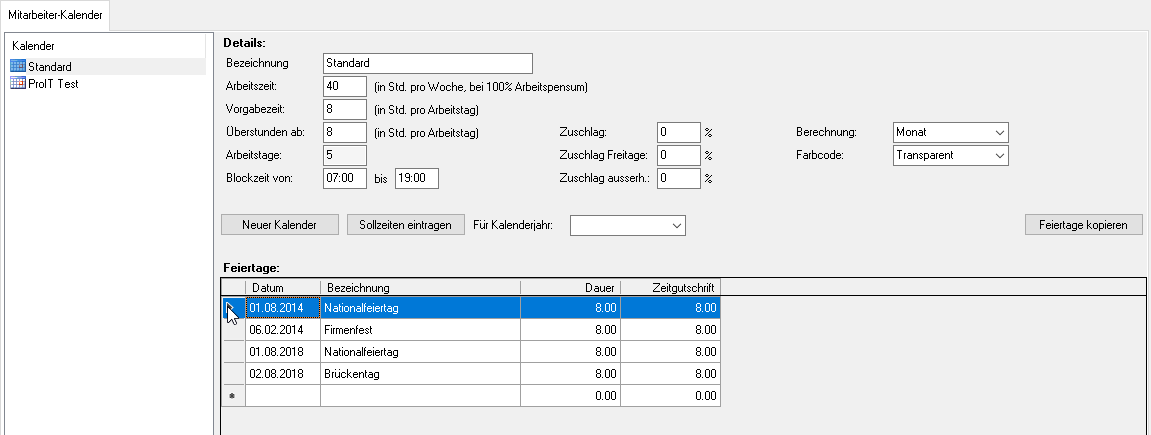The width and height of the screenshot is (1151, 435).
Task: Click the Feiertage kopieren button
Action: click(1084, 225)
